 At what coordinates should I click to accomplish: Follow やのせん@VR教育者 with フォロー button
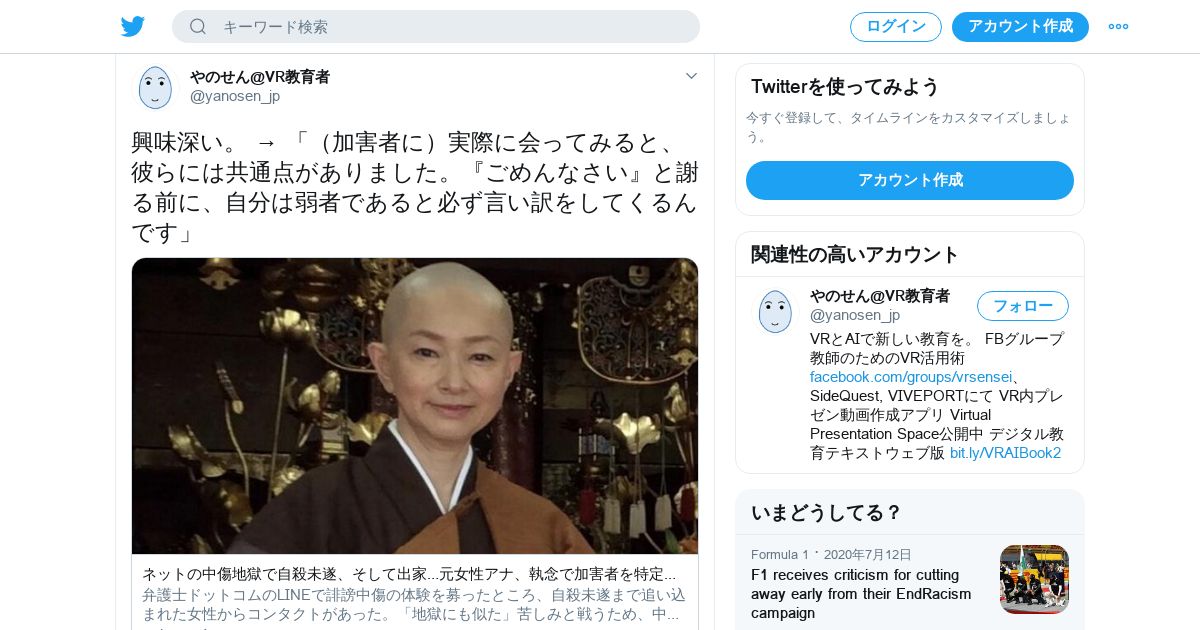1023,306
